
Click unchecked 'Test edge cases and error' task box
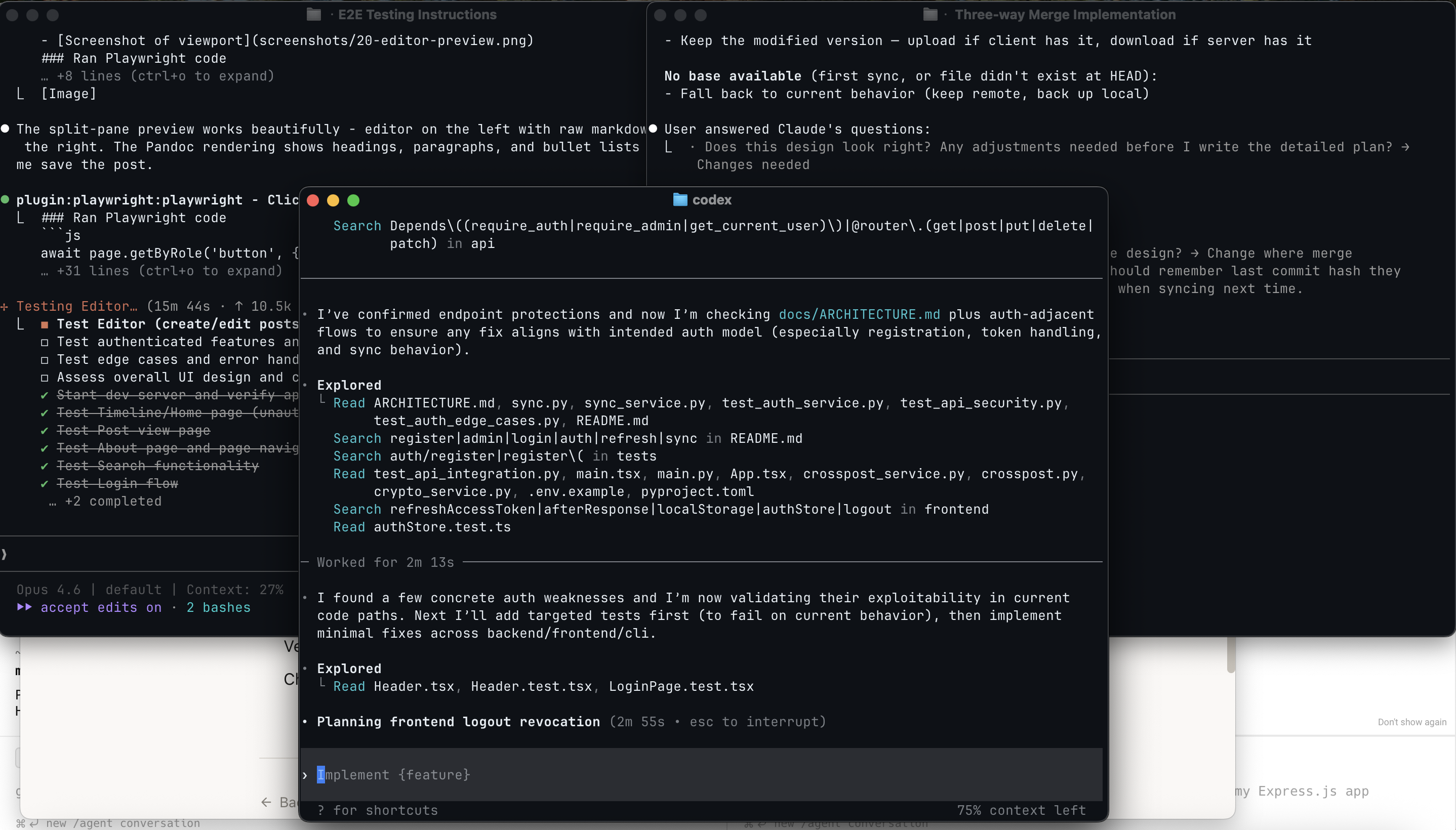tap(45, 360)
